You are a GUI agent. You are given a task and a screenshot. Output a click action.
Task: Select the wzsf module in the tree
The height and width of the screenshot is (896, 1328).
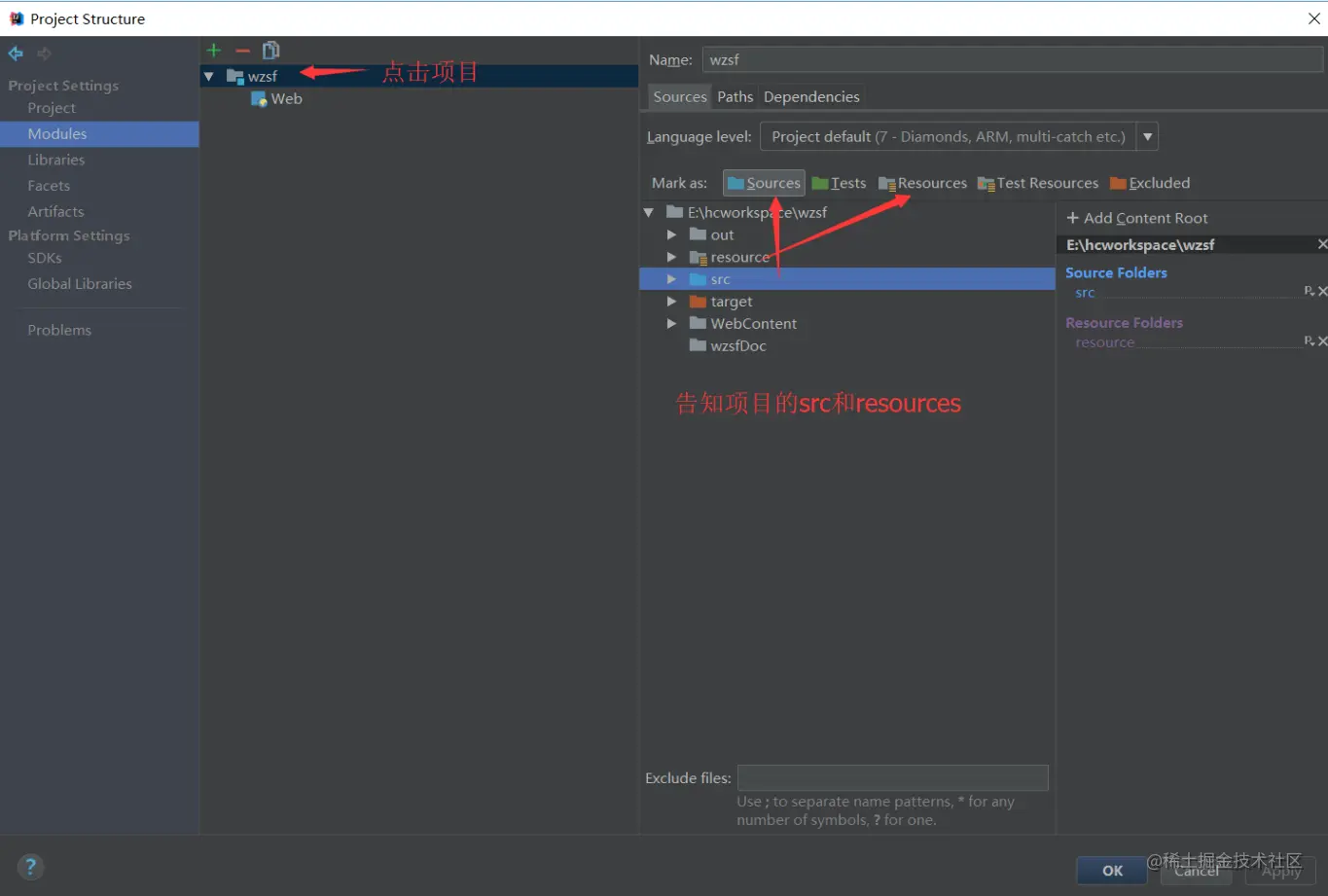click(x=262, y=76)
